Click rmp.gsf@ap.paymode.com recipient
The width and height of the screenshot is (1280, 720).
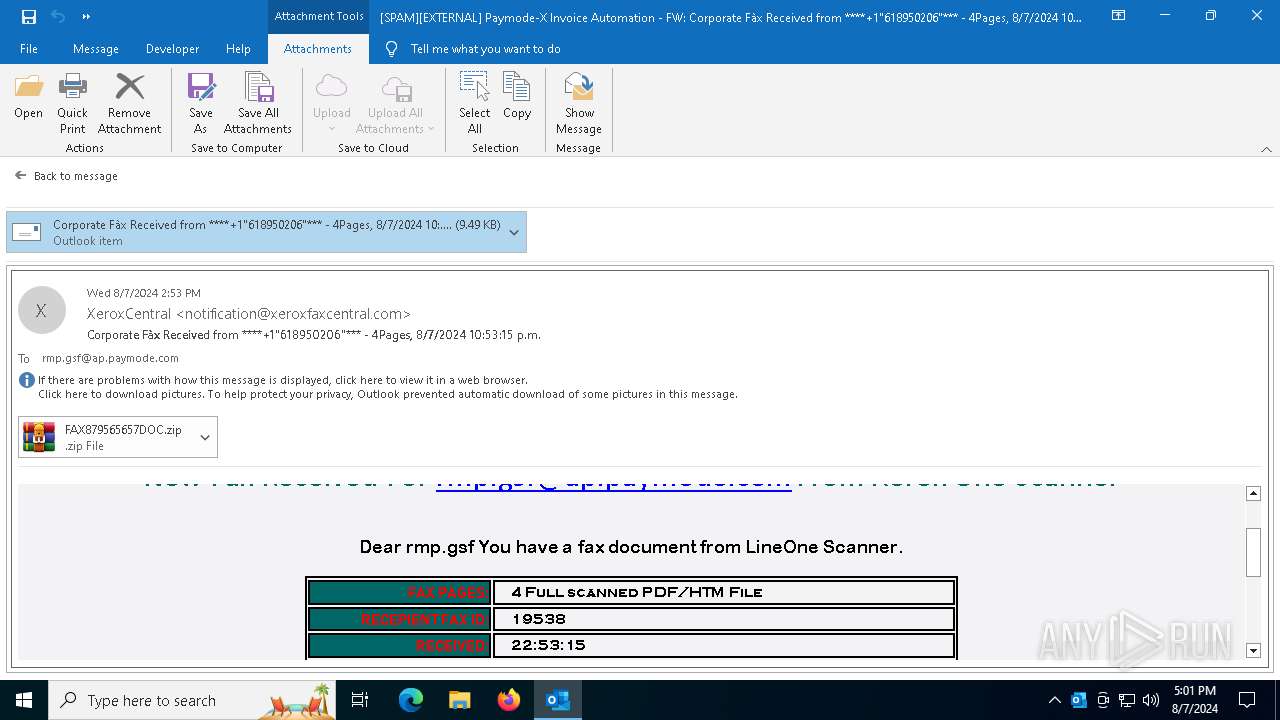[110, 358]
